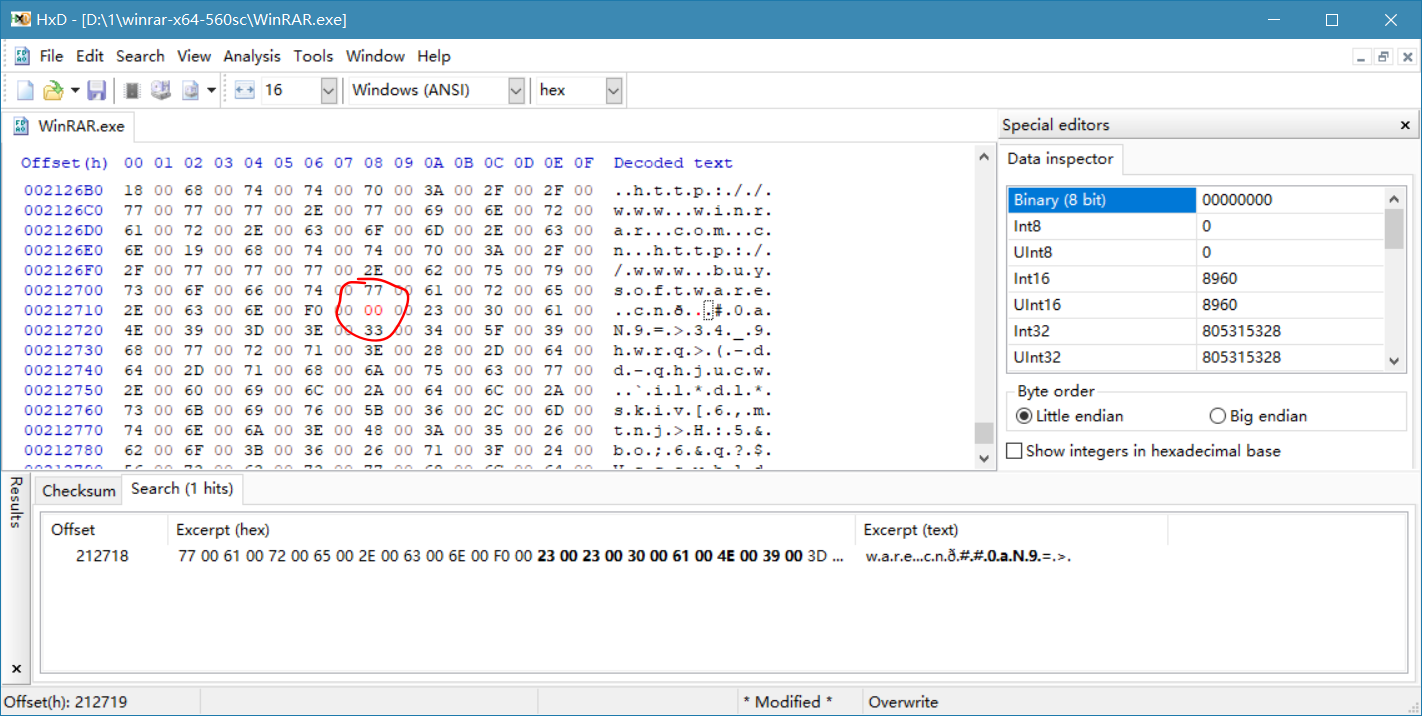Click the Offset column header in results
This screenshot has width=1422, height=716.
(104, 530)
